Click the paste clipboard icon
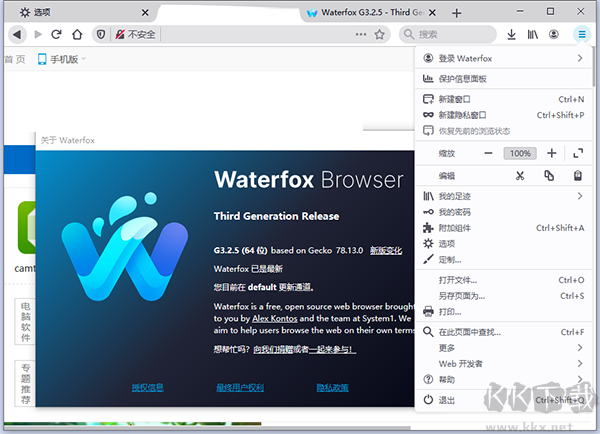 click(x=578, y=176)
